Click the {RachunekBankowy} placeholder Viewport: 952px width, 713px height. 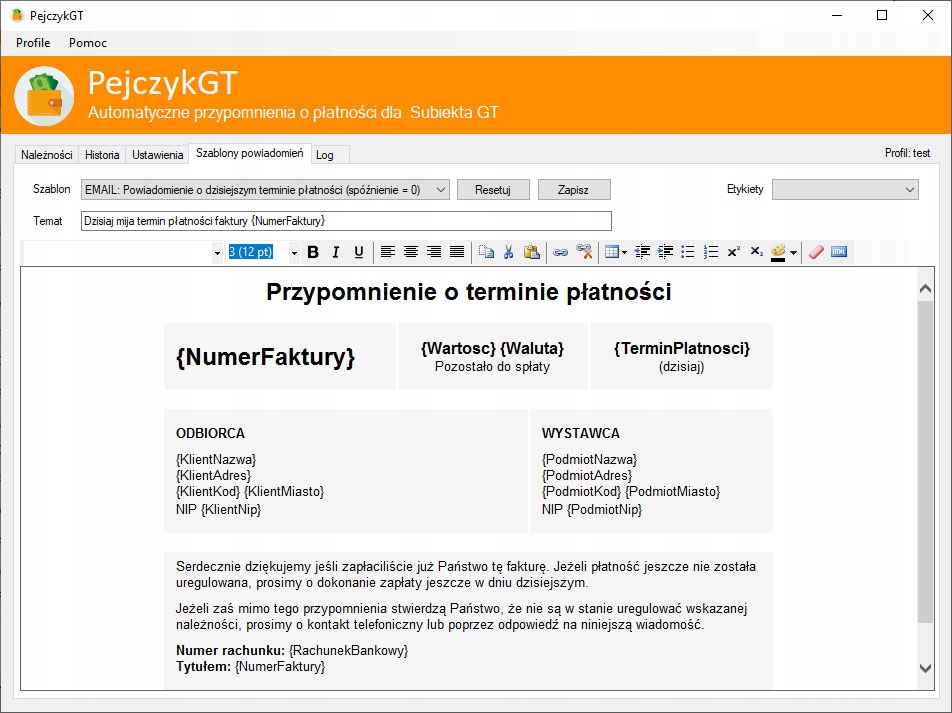[x=348, y=651]
